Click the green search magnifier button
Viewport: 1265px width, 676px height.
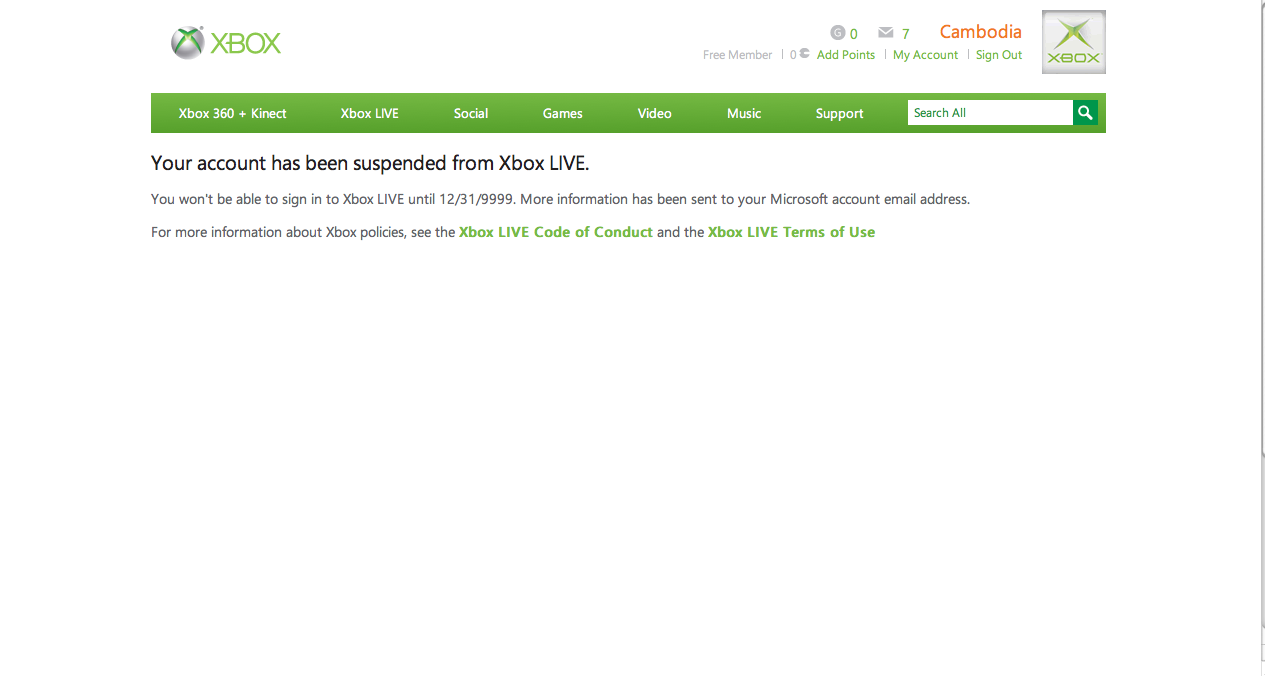coord(1085,113)
